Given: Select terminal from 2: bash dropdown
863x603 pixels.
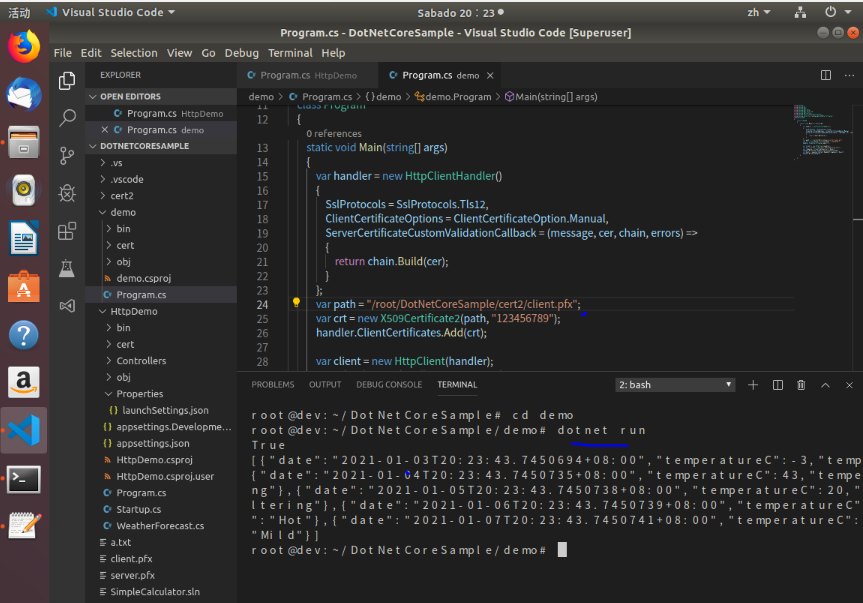Looking at the screenshot, I should coord(675,385).
